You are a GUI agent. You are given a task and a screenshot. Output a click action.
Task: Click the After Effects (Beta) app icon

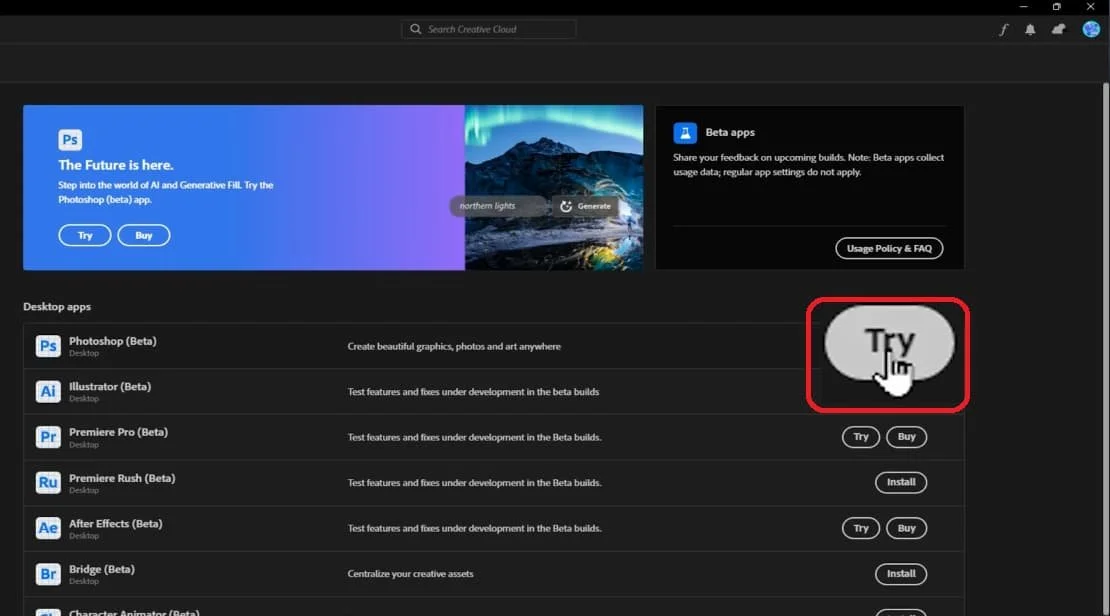[48, 528]
